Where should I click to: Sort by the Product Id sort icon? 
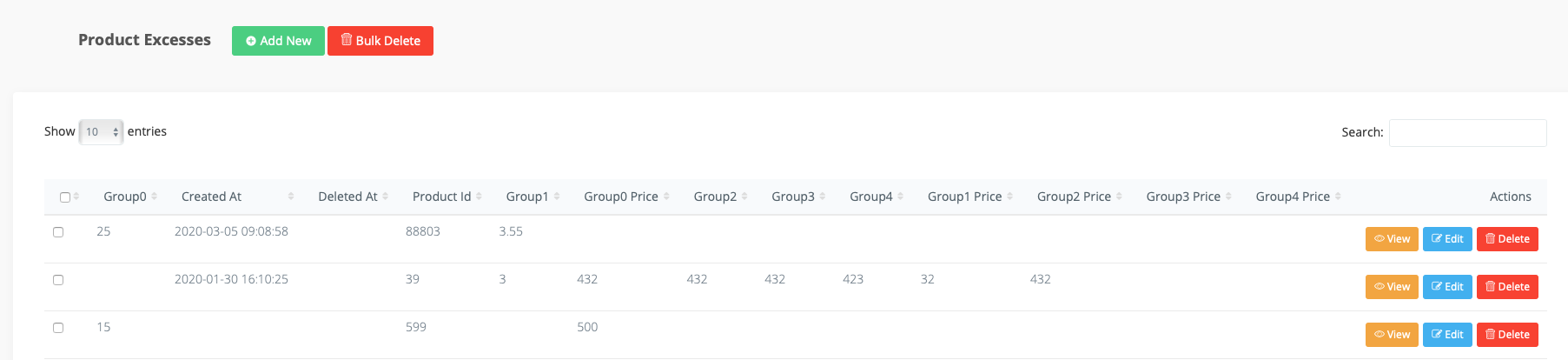pos(479,197)
